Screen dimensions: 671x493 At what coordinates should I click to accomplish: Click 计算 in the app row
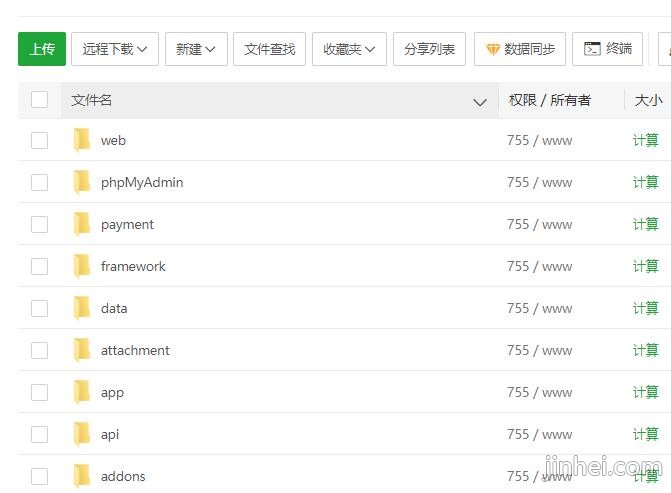(645, 392)
